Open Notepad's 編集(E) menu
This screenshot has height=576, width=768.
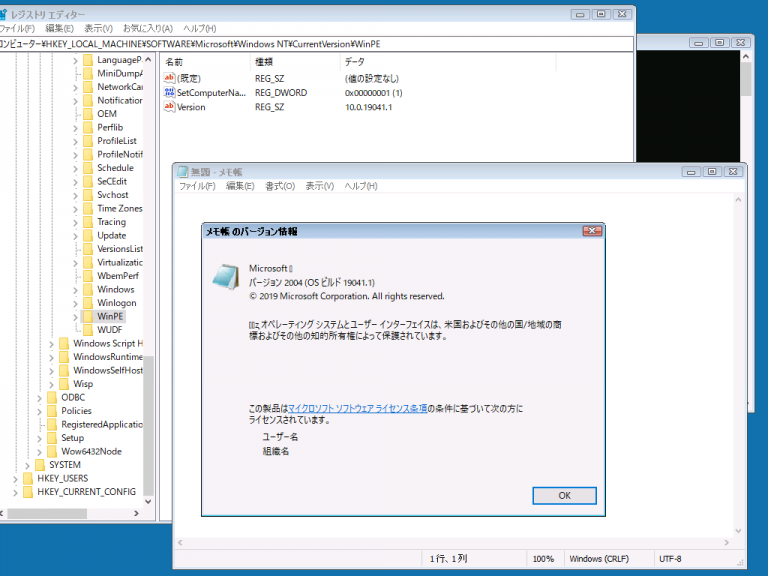240,186
